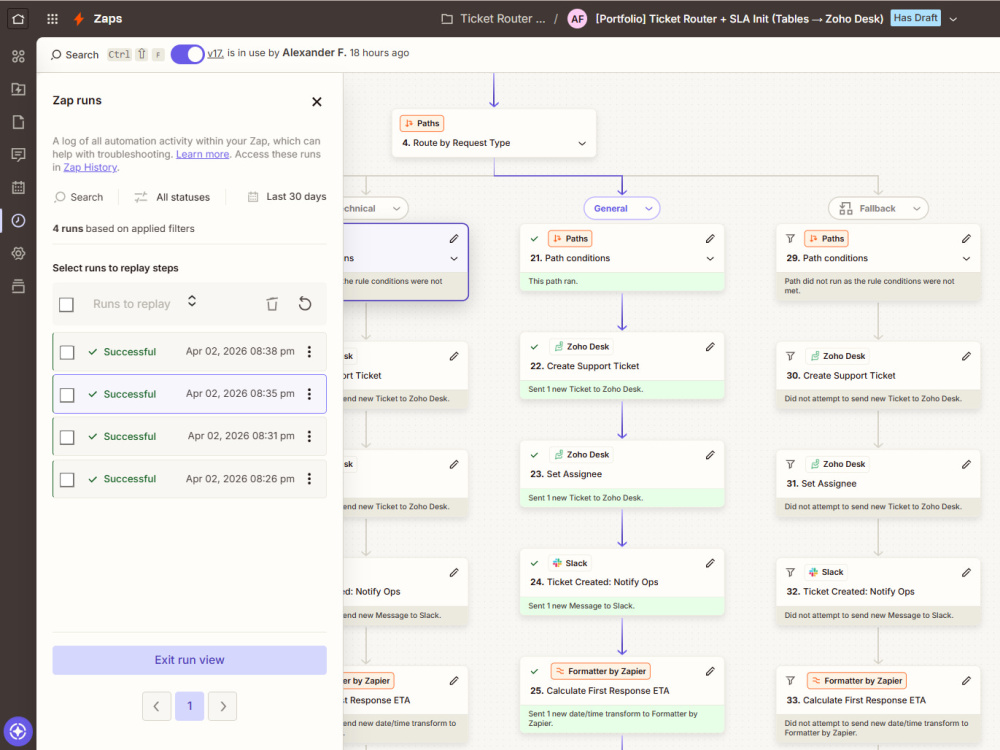Viewport: 1000px width, 750px height.
Task: Open the Zap settings gear icon
Action: tap(18, 253)
